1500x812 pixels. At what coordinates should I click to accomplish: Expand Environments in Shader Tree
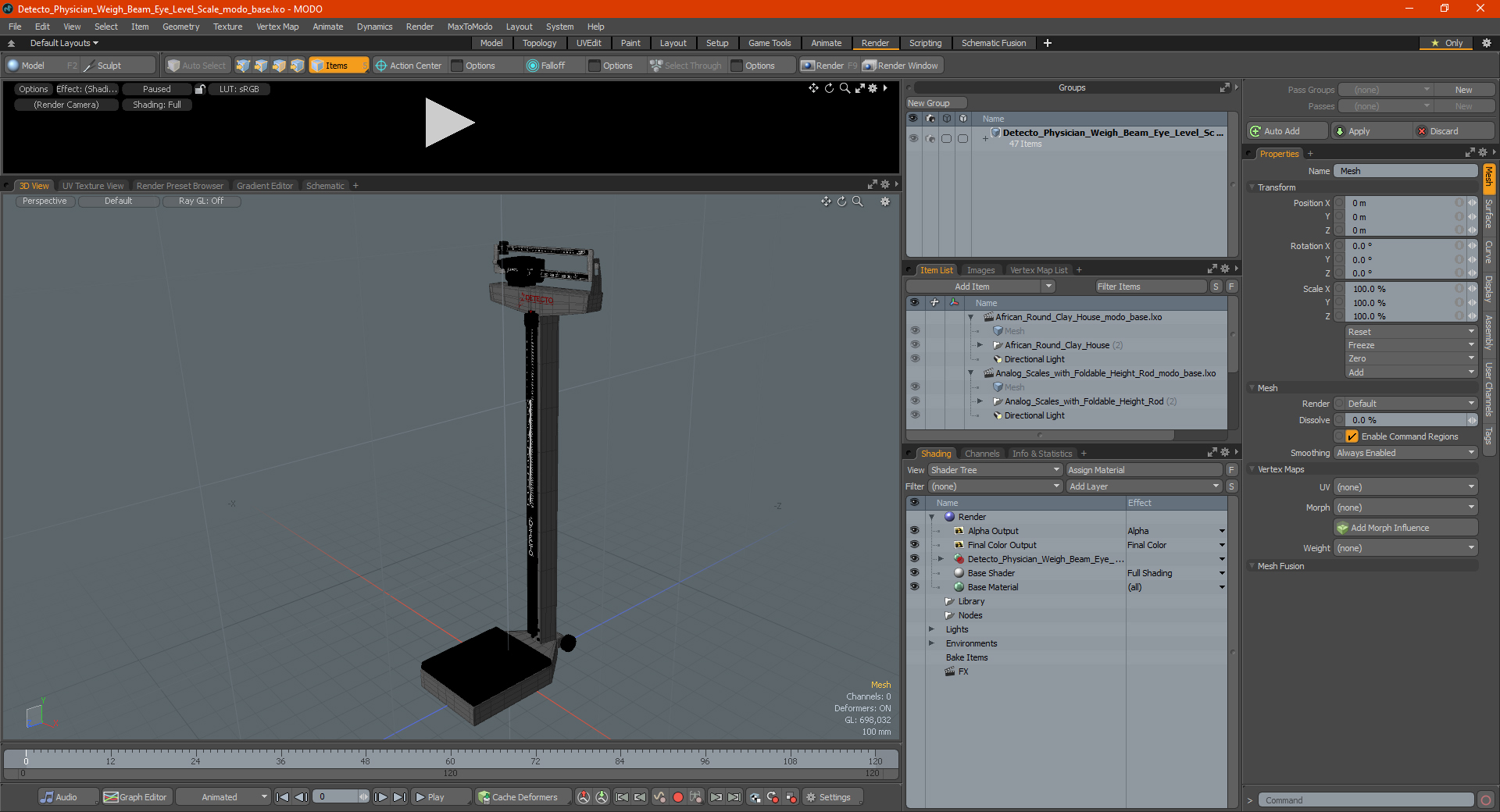pyautogui.click(x=932, y=643)
